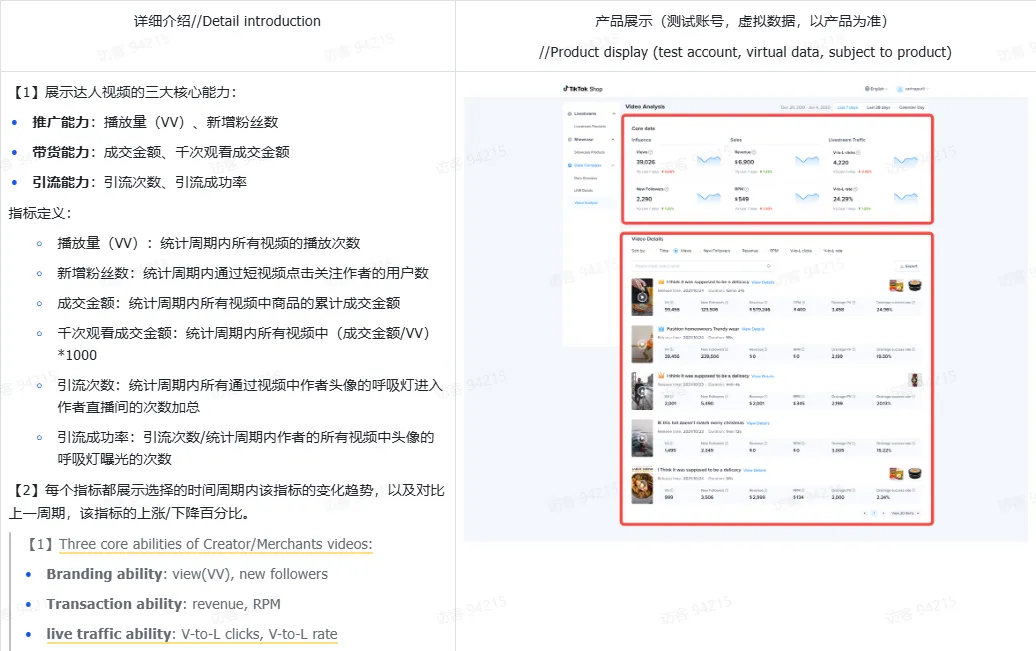Sort videos by Views

point(683,250)
